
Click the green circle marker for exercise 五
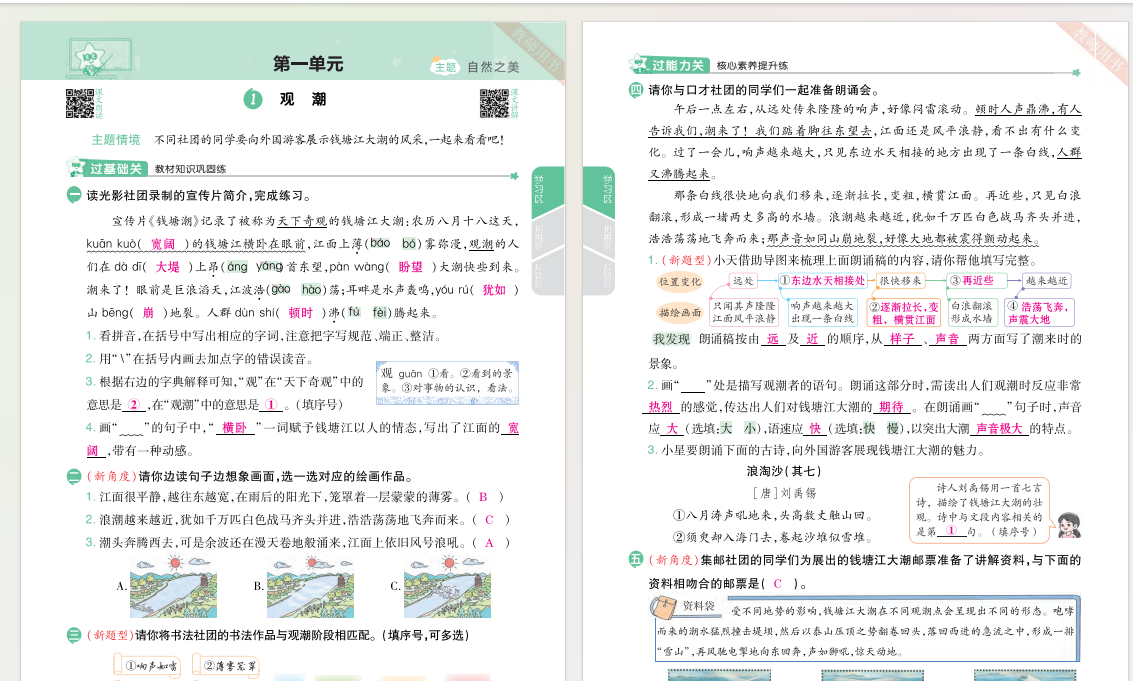(635, 559)
